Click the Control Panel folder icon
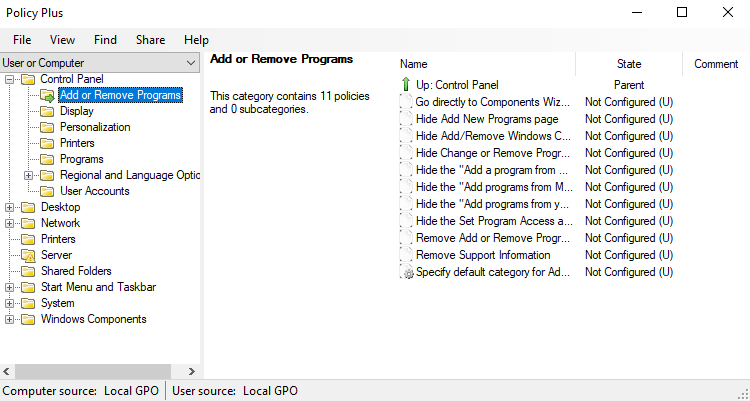The height and width of the screenshot is (401, 750). pos(28,79)
